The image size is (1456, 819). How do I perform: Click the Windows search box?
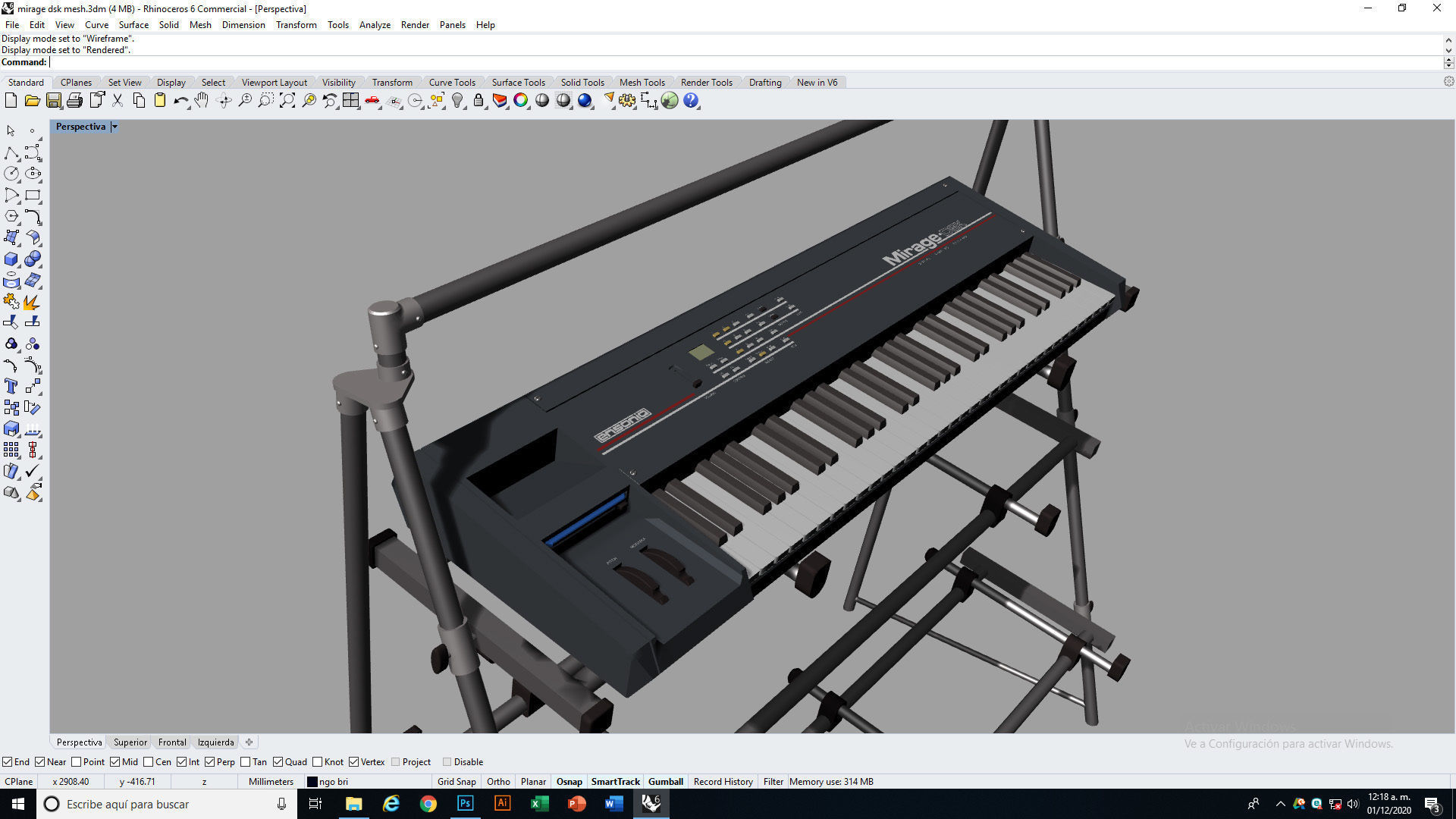pyautogui.click(x=167, y=804)
